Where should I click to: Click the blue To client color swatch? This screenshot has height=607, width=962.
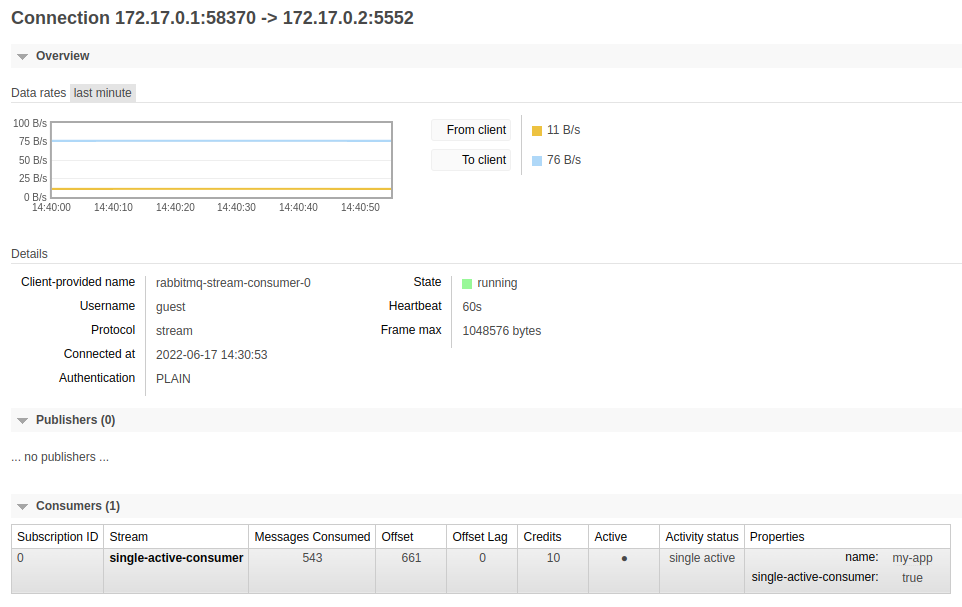coord(537,161)
